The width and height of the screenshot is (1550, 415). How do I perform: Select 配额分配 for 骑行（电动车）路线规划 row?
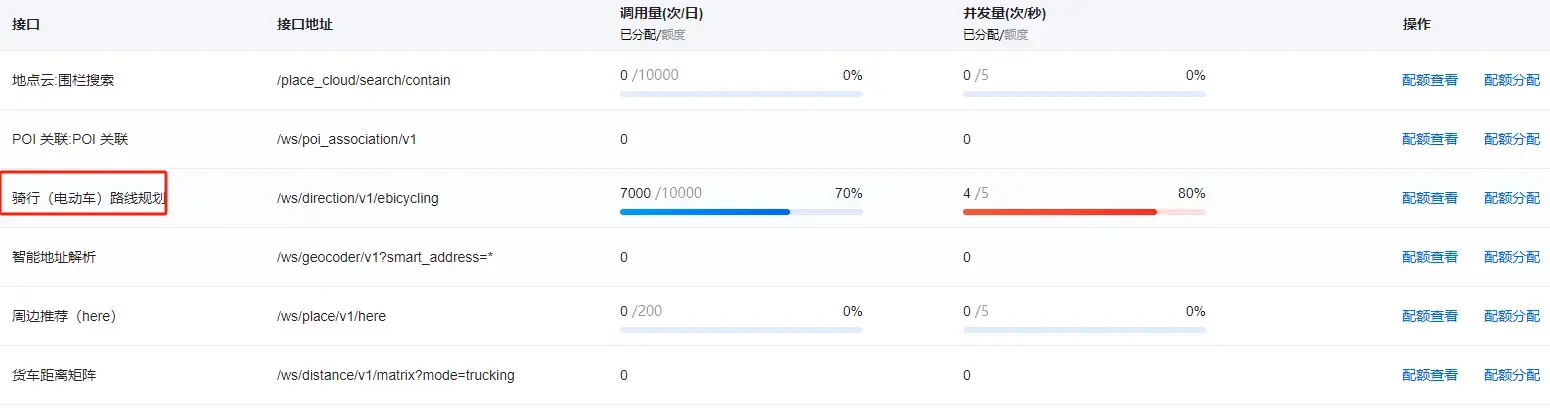[x=1511, y=198]
